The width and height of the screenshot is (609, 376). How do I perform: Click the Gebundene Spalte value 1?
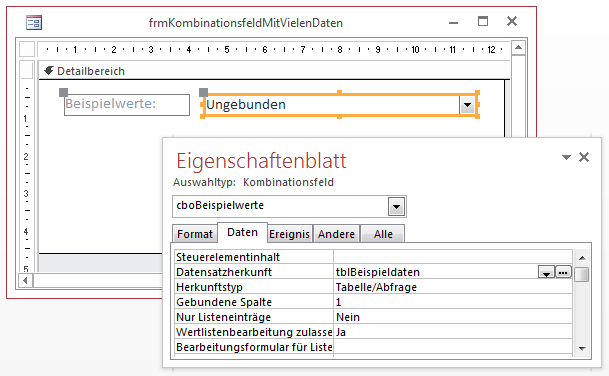click(x=453, y=302)
